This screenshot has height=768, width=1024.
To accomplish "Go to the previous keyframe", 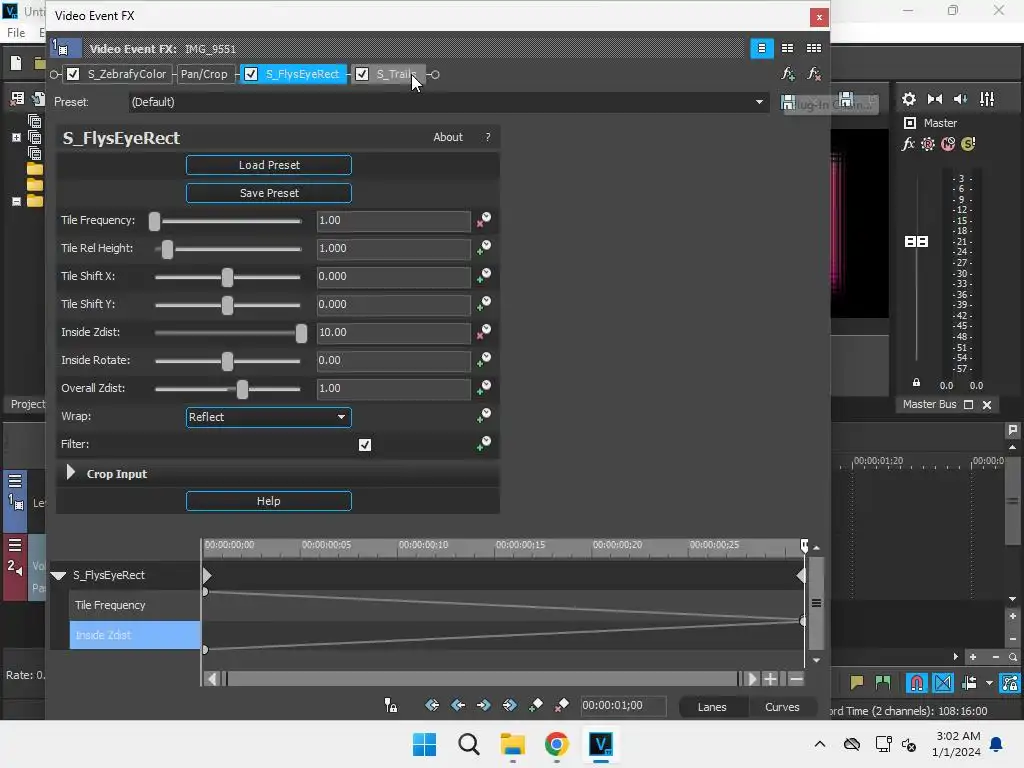I will [458, 705].
